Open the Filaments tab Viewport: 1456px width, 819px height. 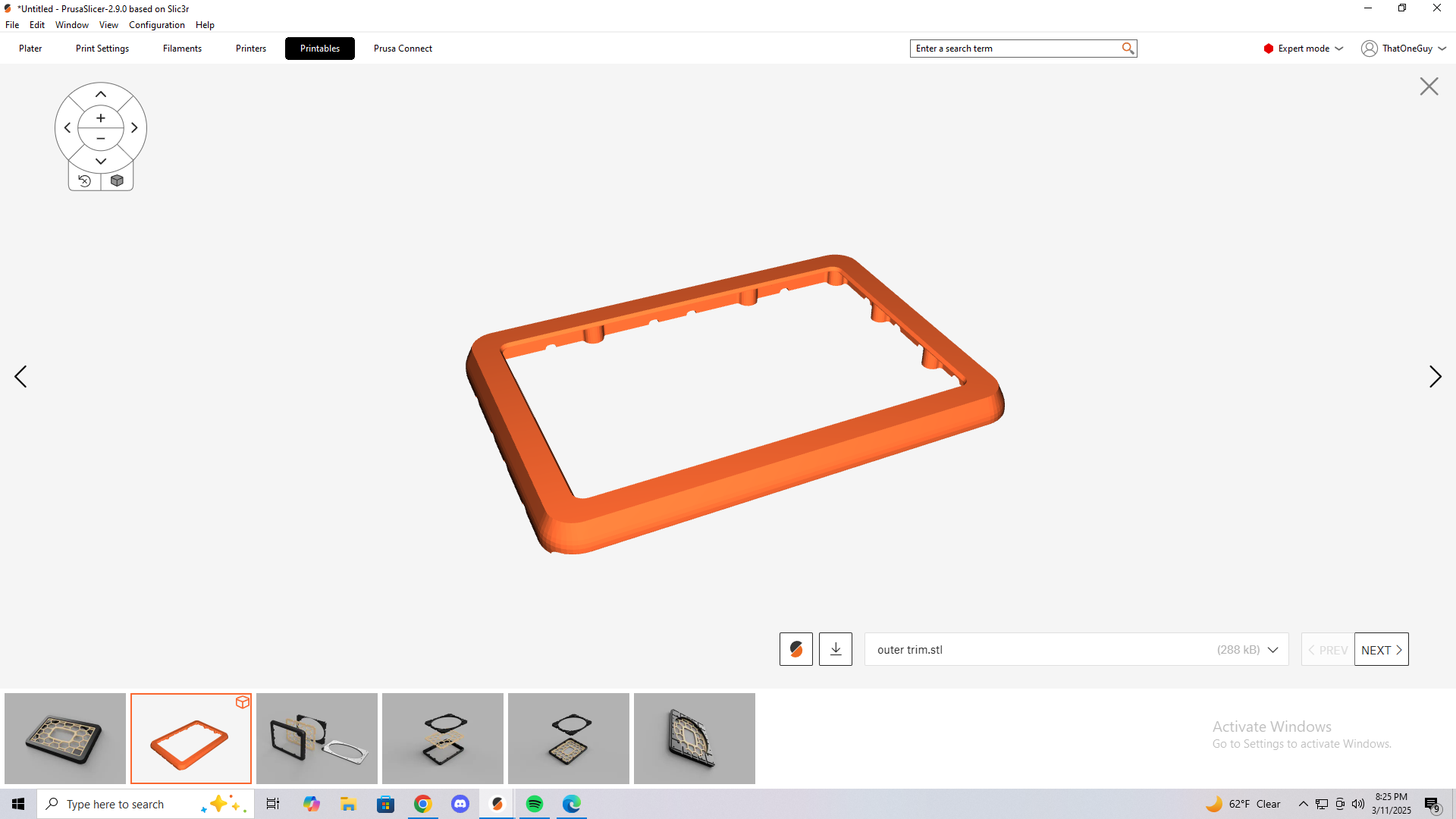pos(182,49)
